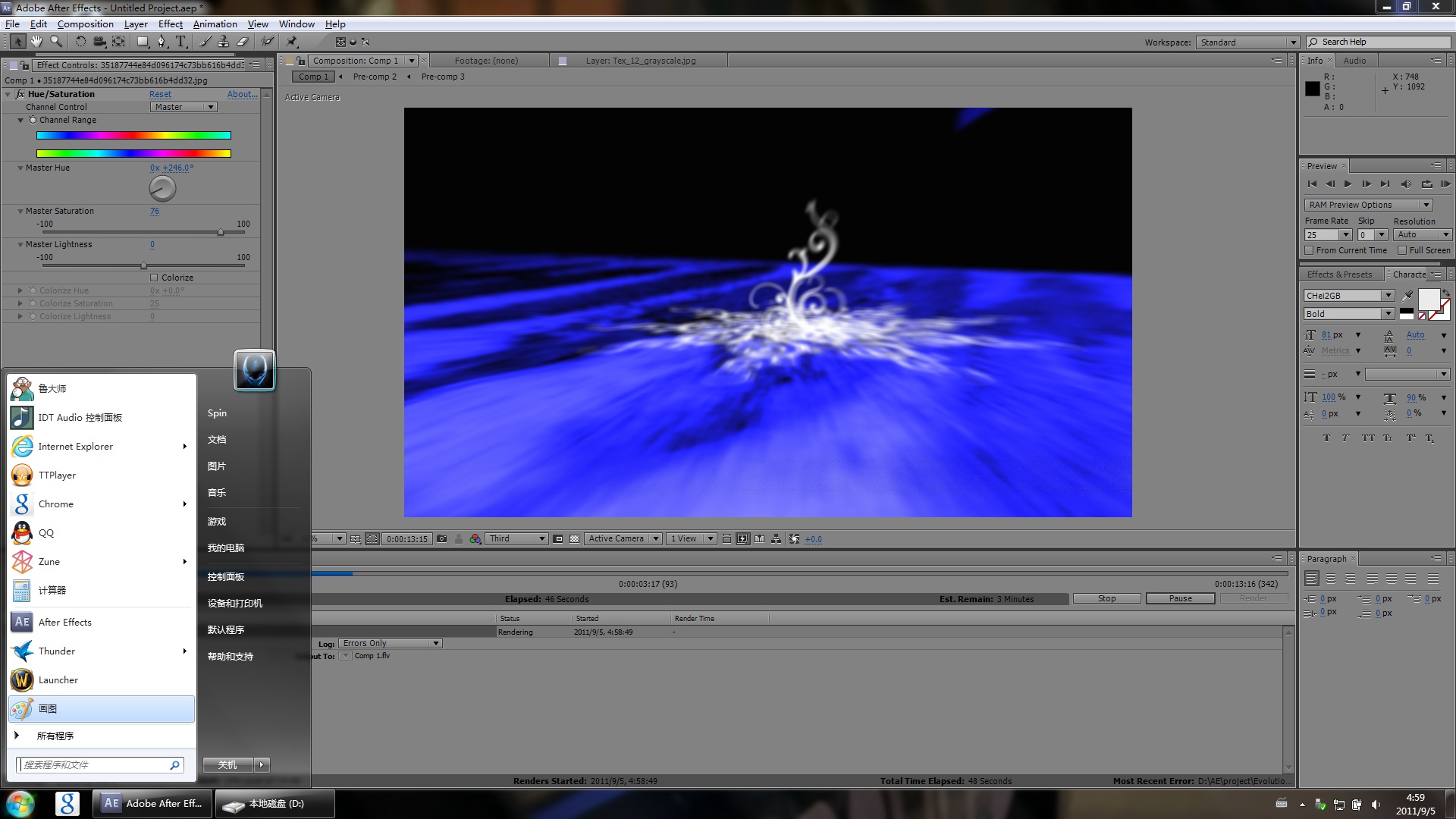Choose the Pen tool

(x=162, y=42)
